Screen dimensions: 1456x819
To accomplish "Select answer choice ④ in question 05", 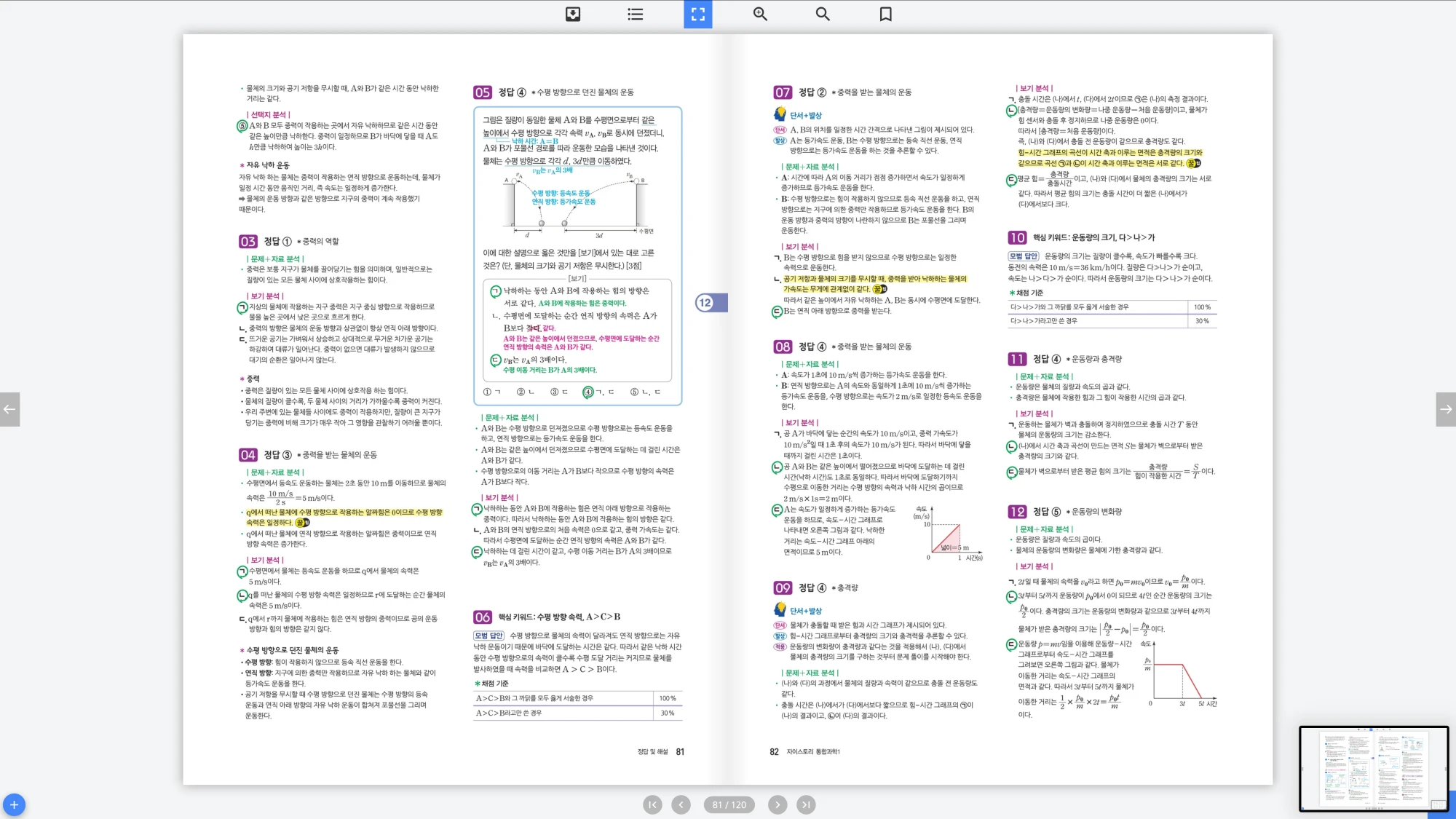I will 588,392.
